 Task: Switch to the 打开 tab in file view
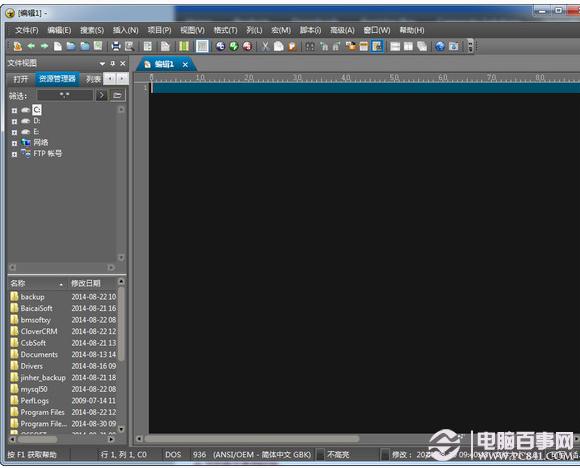(x=21, y=79)
